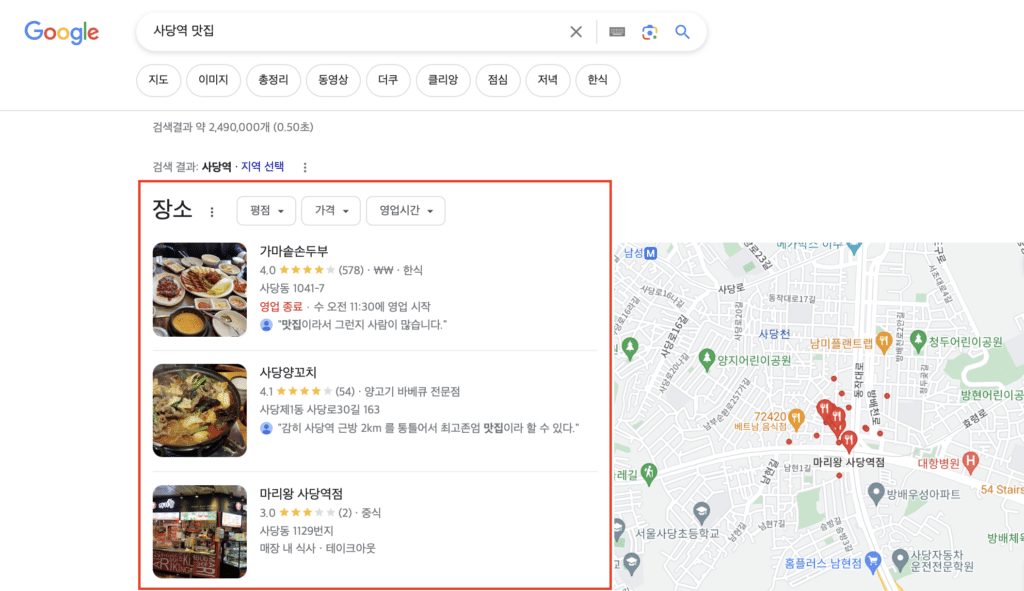
Task: Click the blue magnifier search icon
Action: [682, 31]
